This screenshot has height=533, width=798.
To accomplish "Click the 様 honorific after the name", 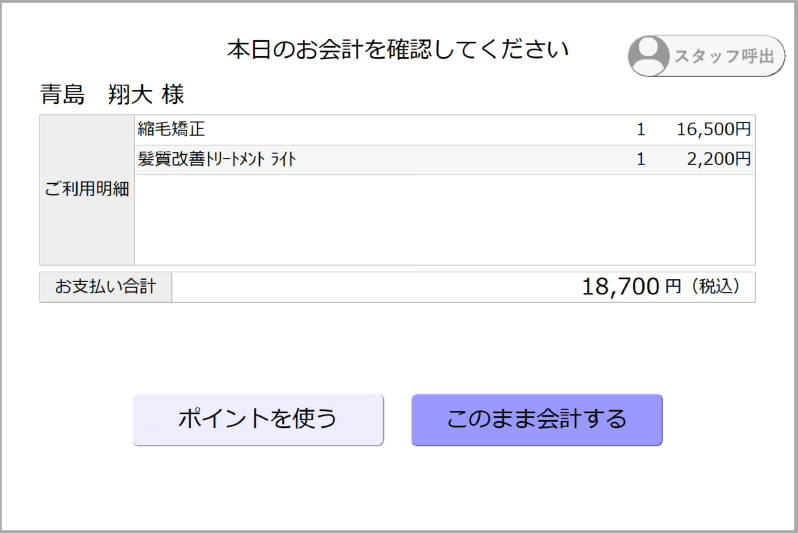I will coord(172,95).
